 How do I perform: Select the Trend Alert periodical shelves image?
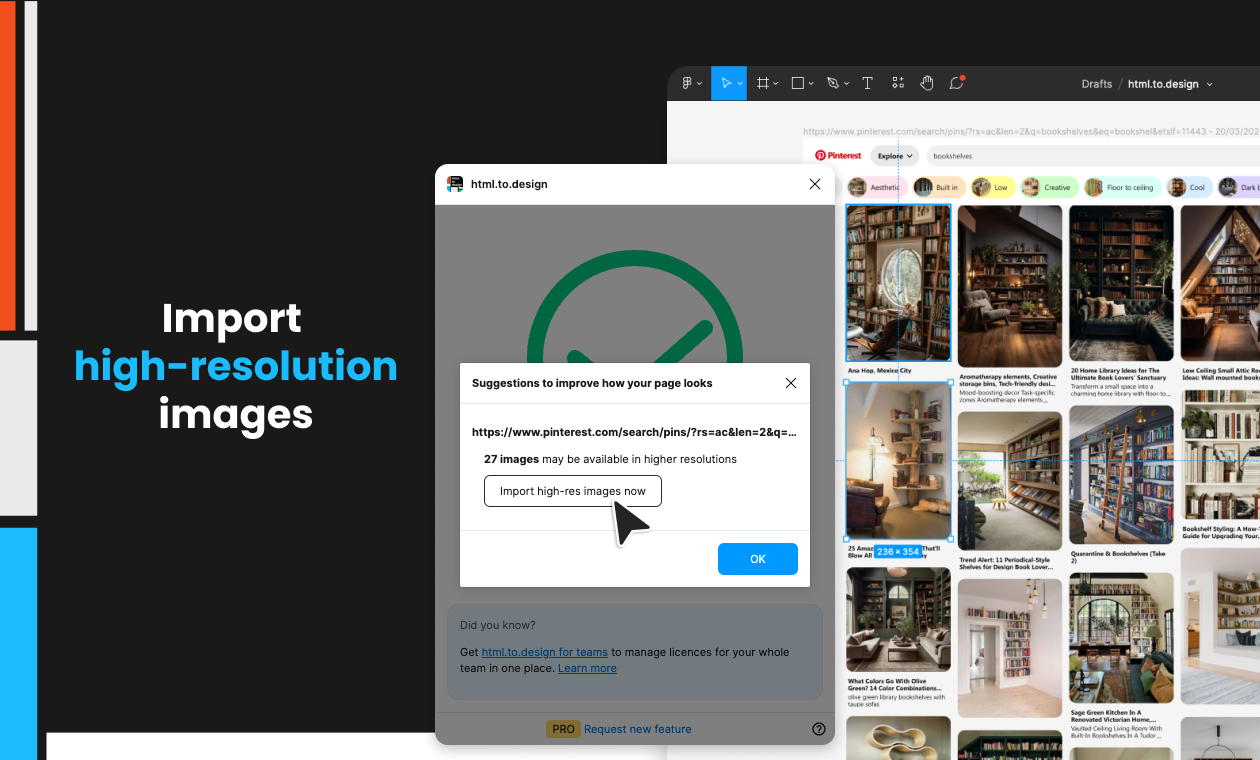click(1010, 481)
